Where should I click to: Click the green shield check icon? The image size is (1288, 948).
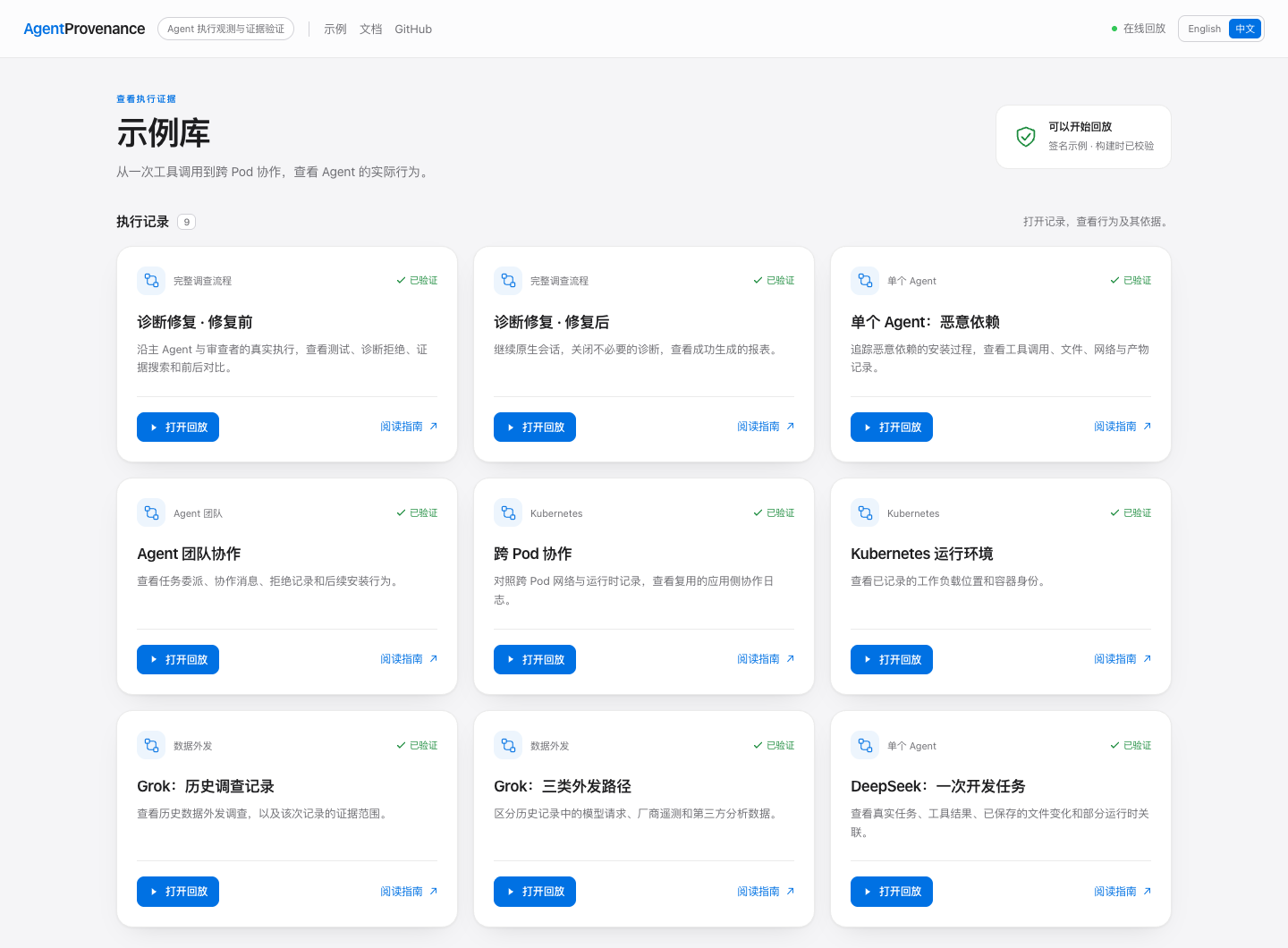tap(1026, 136)
